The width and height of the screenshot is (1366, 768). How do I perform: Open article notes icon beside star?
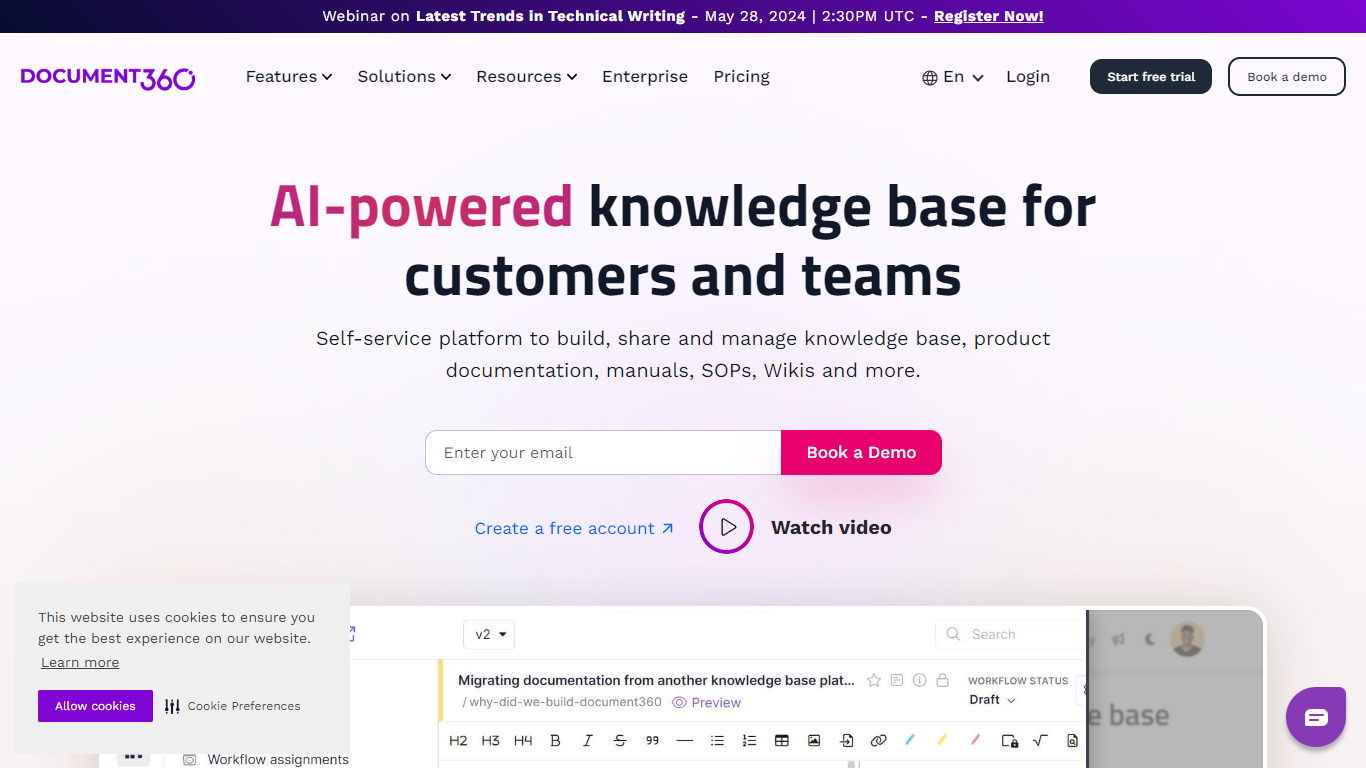pyautogui.click(x=897, y=680)
